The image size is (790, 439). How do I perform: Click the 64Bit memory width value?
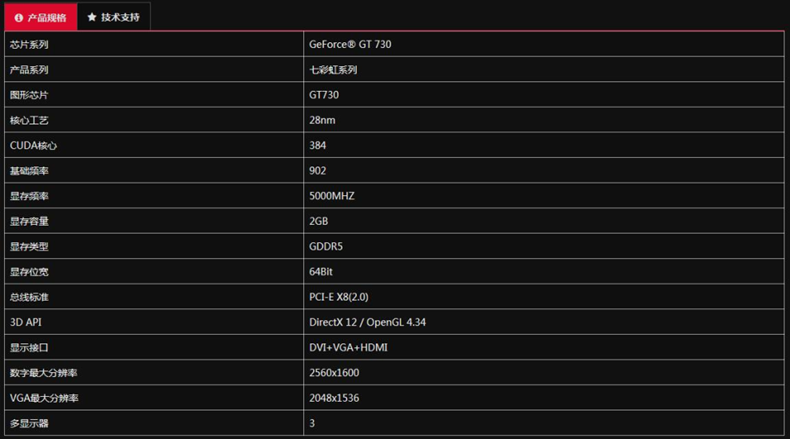[x=321, y=272]
